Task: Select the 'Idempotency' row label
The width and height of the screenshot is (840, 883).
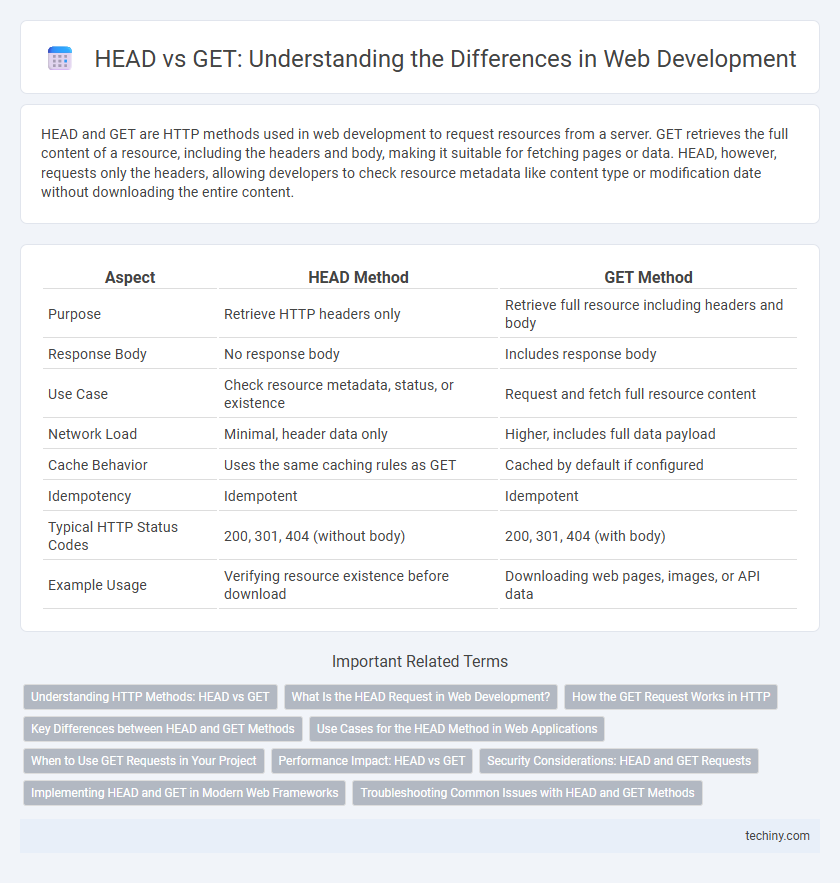Action: coord(90,496)
